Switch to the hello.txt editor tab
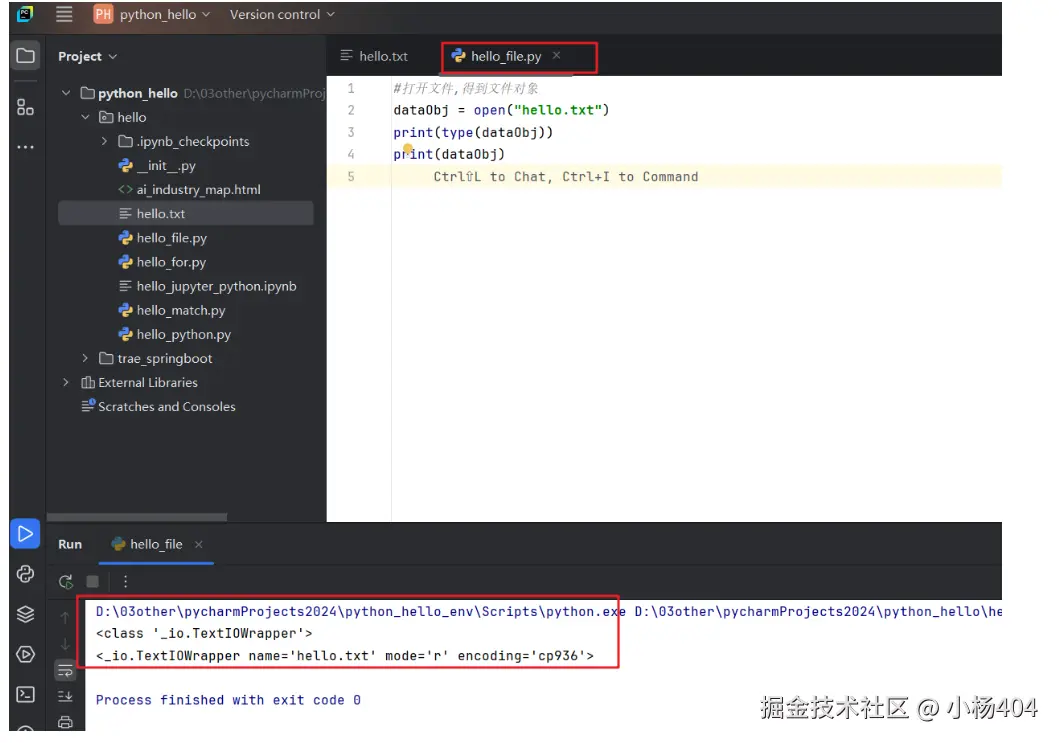 point(374,56)
